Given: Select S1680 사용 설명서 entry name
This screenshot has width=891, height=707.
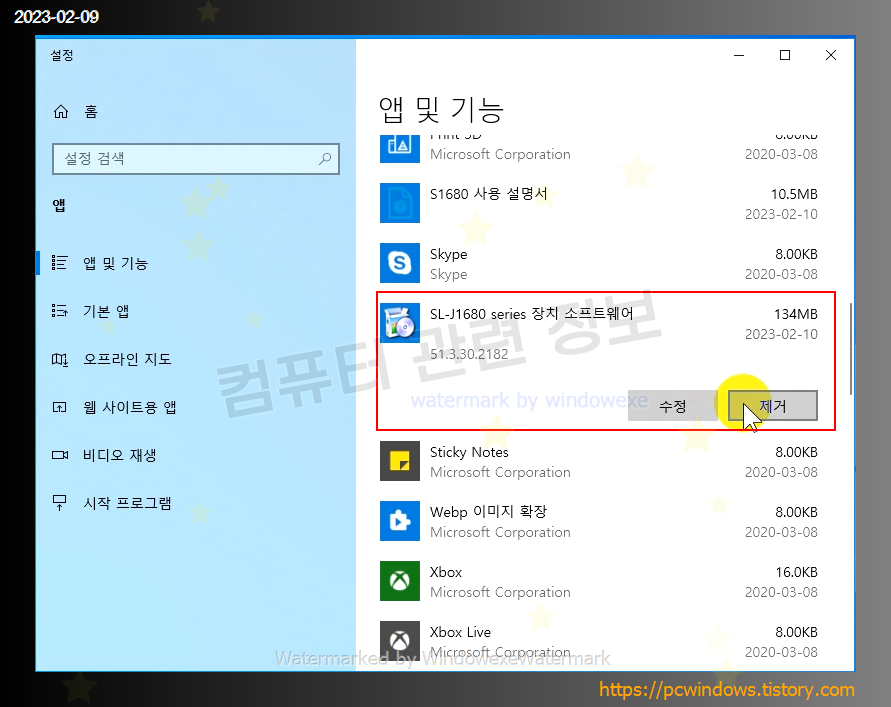Looking at the screenshot, I should click(489, 194).
